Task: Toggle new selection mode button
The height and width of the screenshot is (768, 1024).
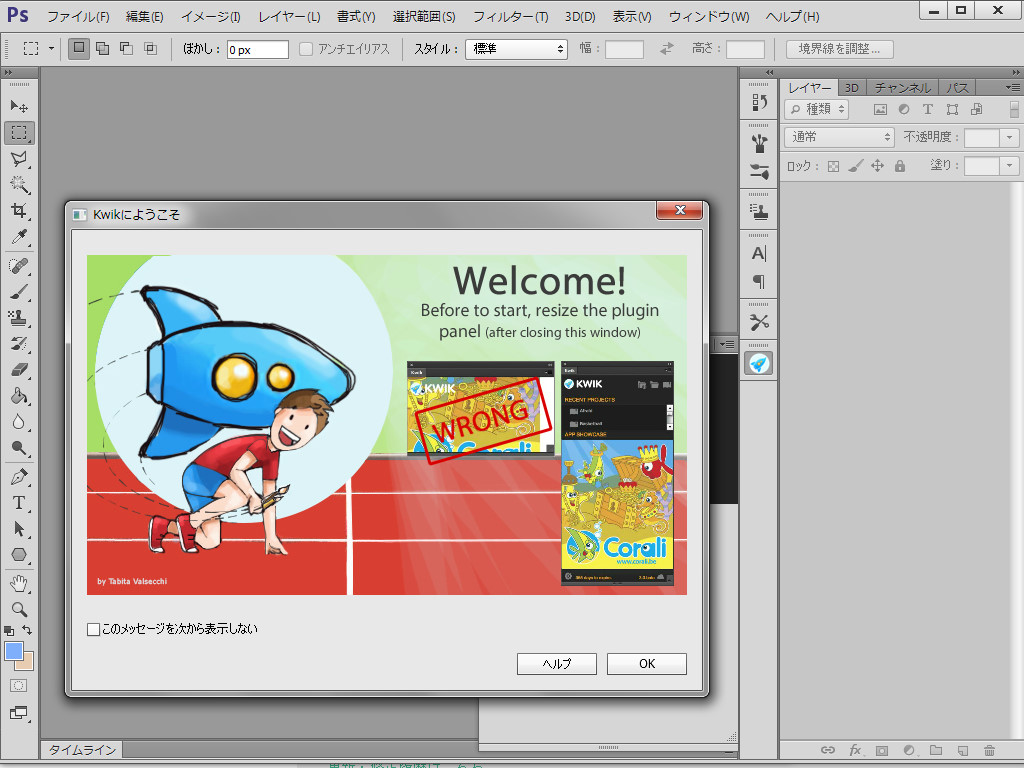Action: [79, 48]
